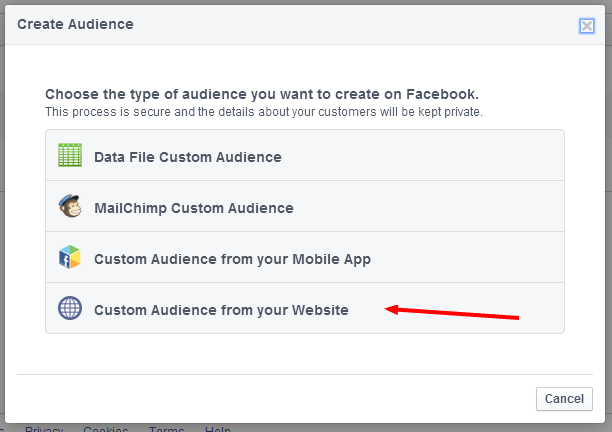Click the globe Website icon
The height and width of the screenshot is (432, 612).
pos(70,308)
